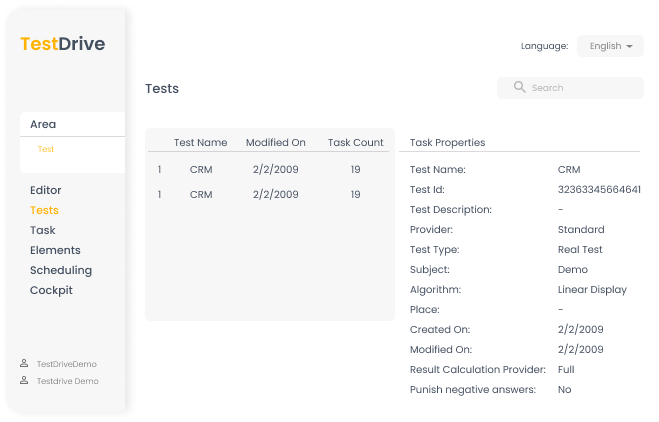The image size is (659, 422).
Task: Click the user icon beside TestDriveDemo
Action: coord(24,363)
